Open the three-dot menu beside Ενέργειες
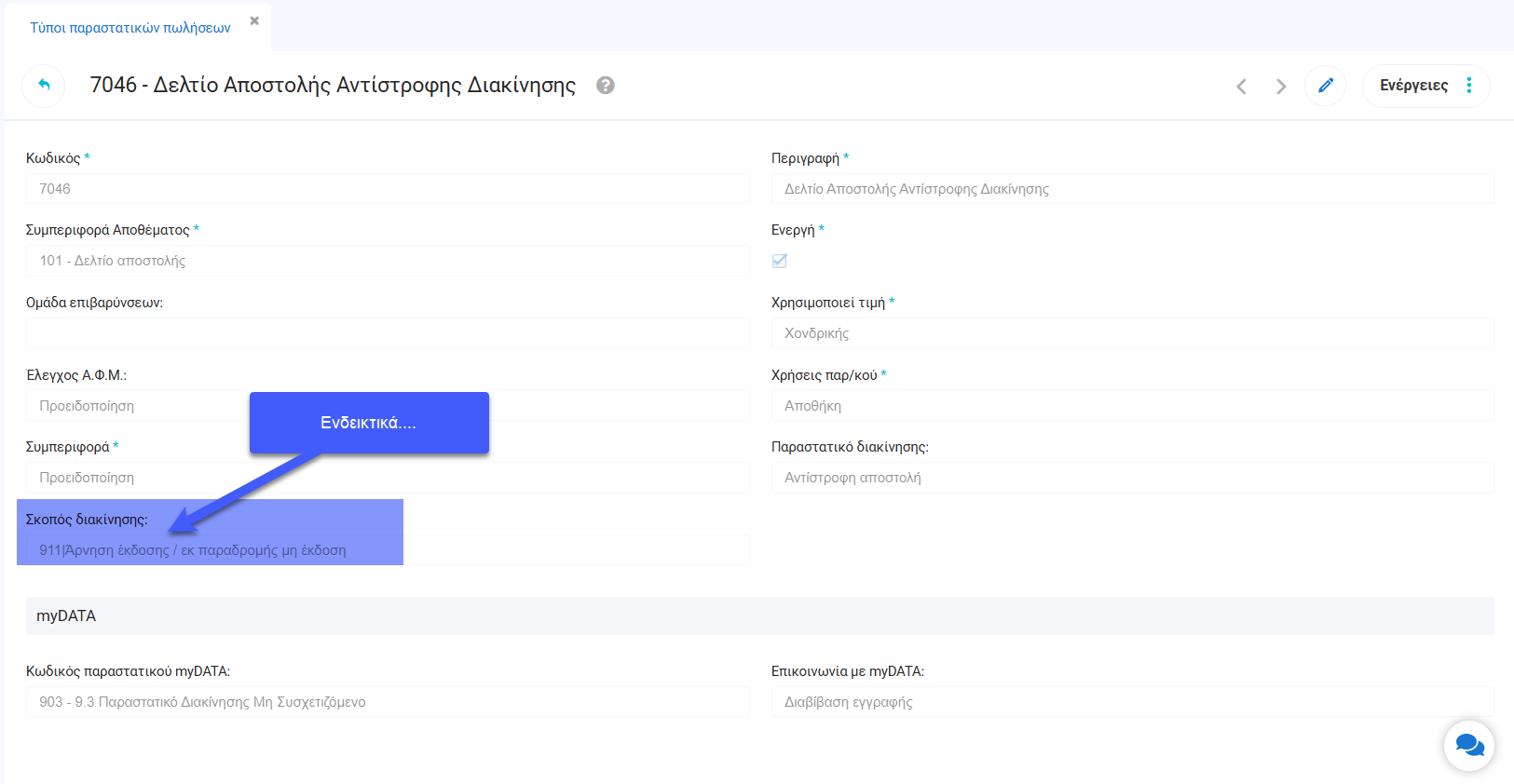This screenshot has width=1514, height=784. pos(1469,86)
